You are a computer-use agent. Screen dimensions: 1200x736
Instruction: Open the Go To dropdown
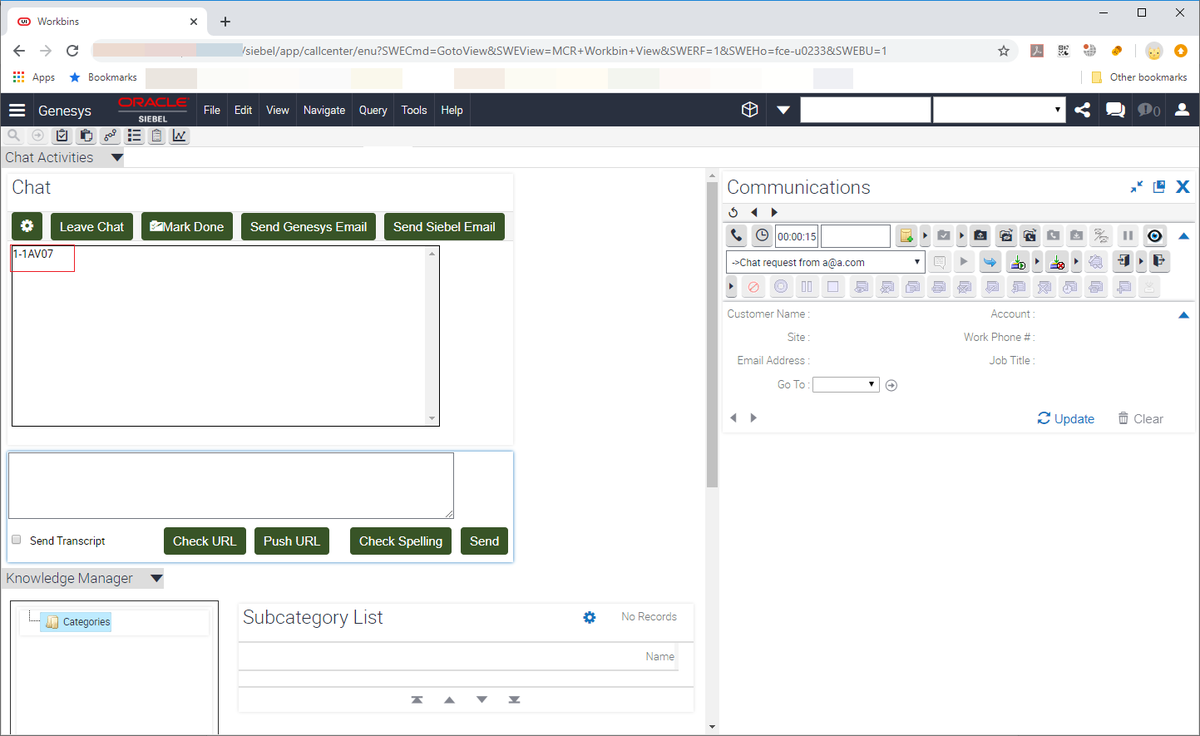[x=846, y=384]
